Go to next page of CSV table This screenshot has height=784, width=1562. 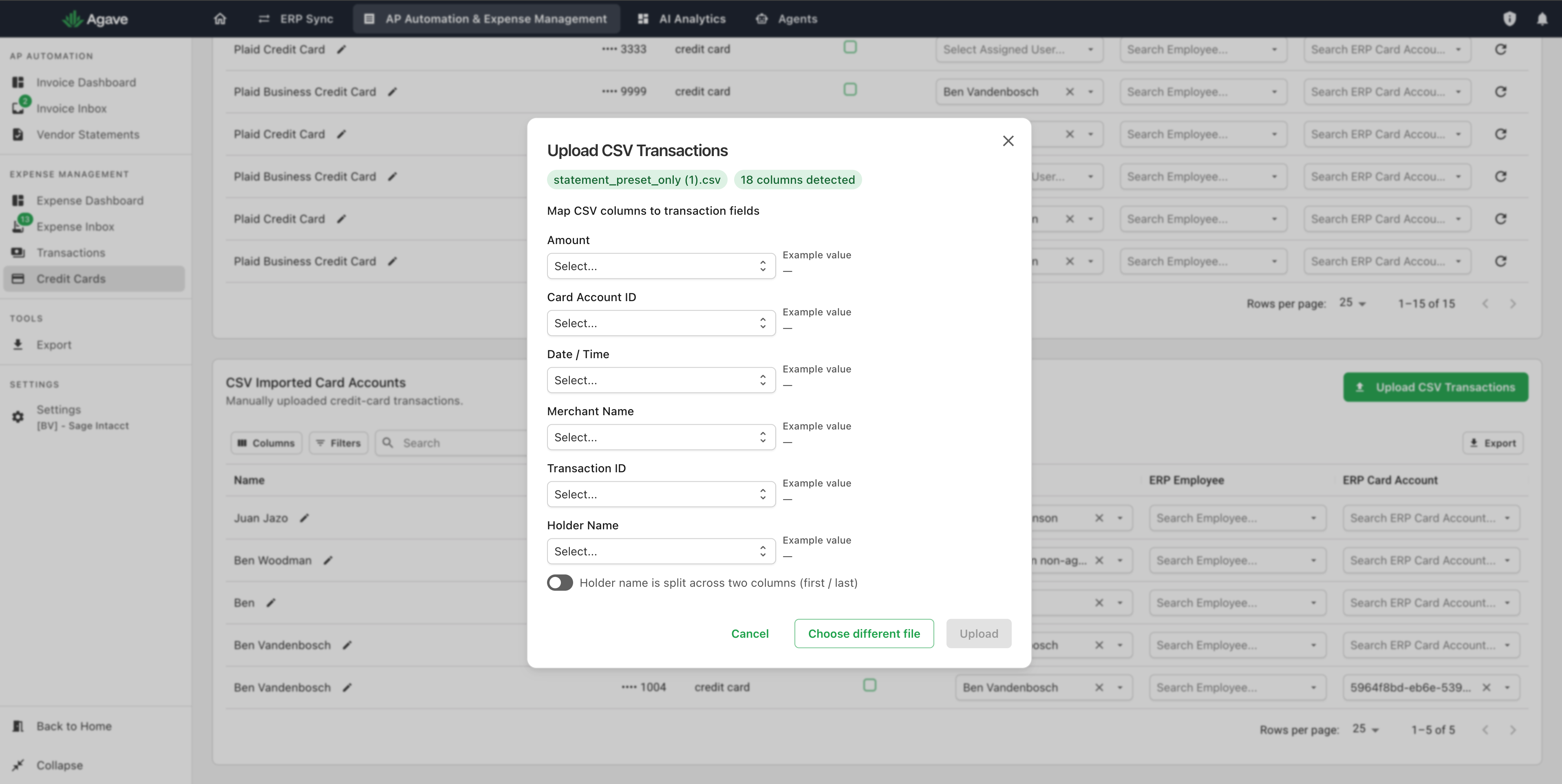click(x=1512, y=730)
